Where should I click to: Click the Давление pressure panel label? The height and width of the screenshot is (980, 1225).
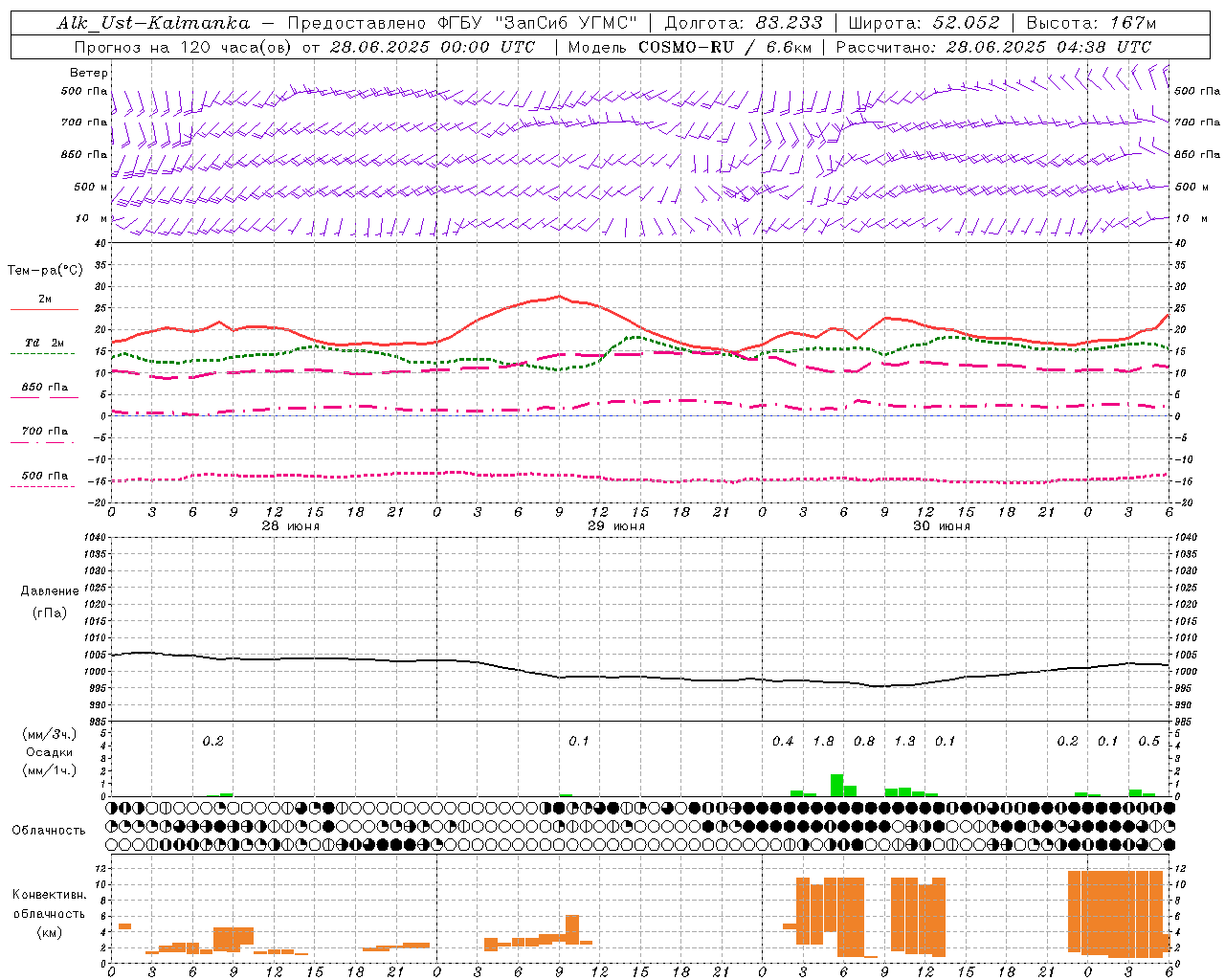(x=49, y=591)
